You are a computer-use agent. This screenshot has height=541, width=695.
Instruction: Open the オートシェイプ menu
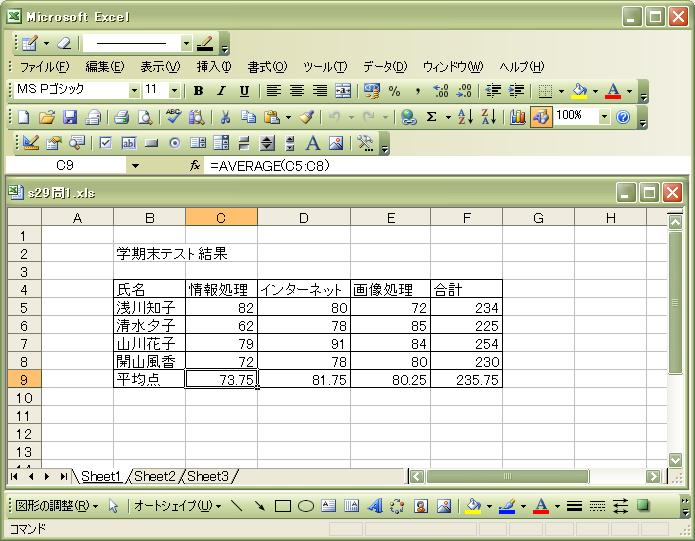point(176,506)
